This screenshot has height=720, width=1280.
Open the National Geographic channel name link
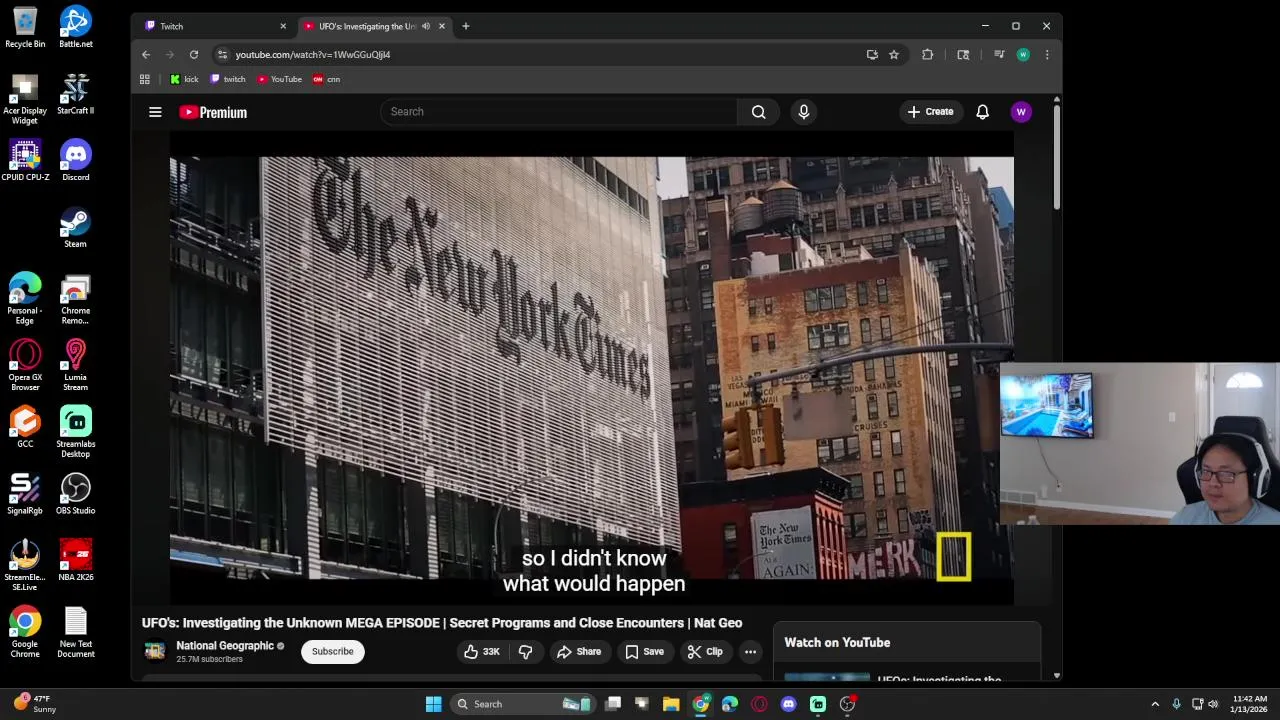(x=225, y=646)
